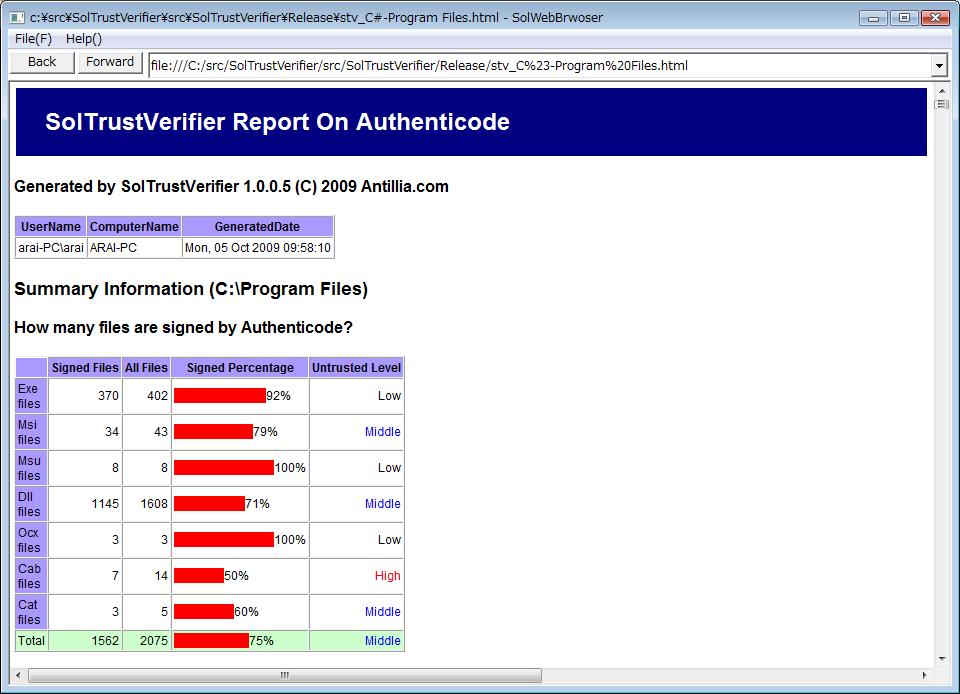Click the 'Mon, 05 Oct 2009 09:58:10' cell

point(257,248)
